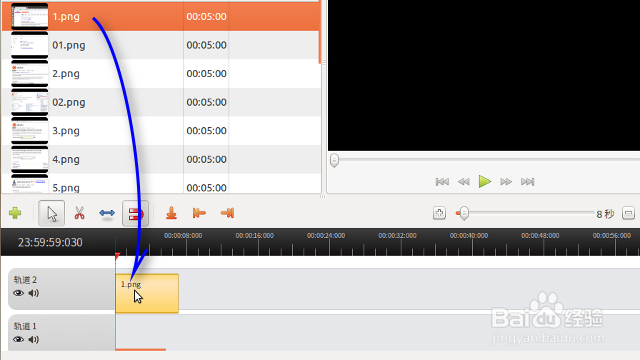
Task: Click thumbnail of 2.png
Action: (x=29, y=73)
